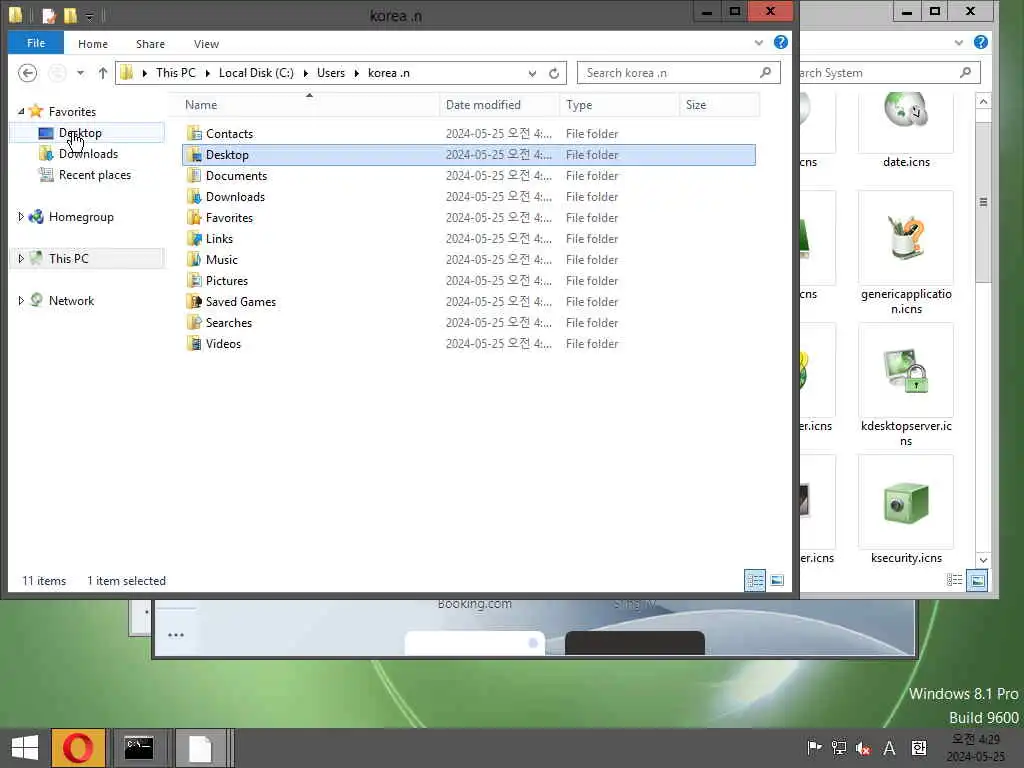Expand the This PC tree node
The width and height of the screenshot is (1024, 768).
(x=21, y=258)
